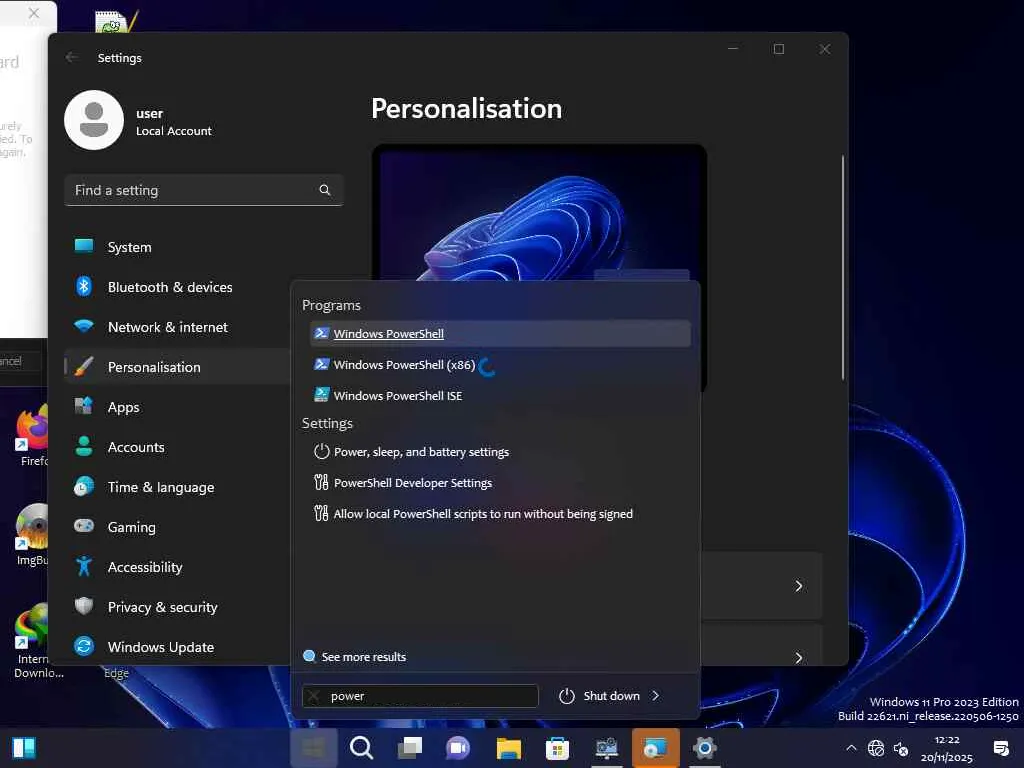1024x768 pixels.
Task: Click the Bluetooth sidebar icon
Action: click(84, 286)
